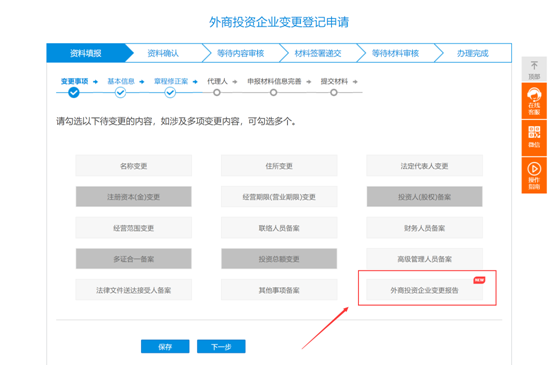
Task: Open 在线客服 online support
Action: pyautogui.click(x=534, y=101)
